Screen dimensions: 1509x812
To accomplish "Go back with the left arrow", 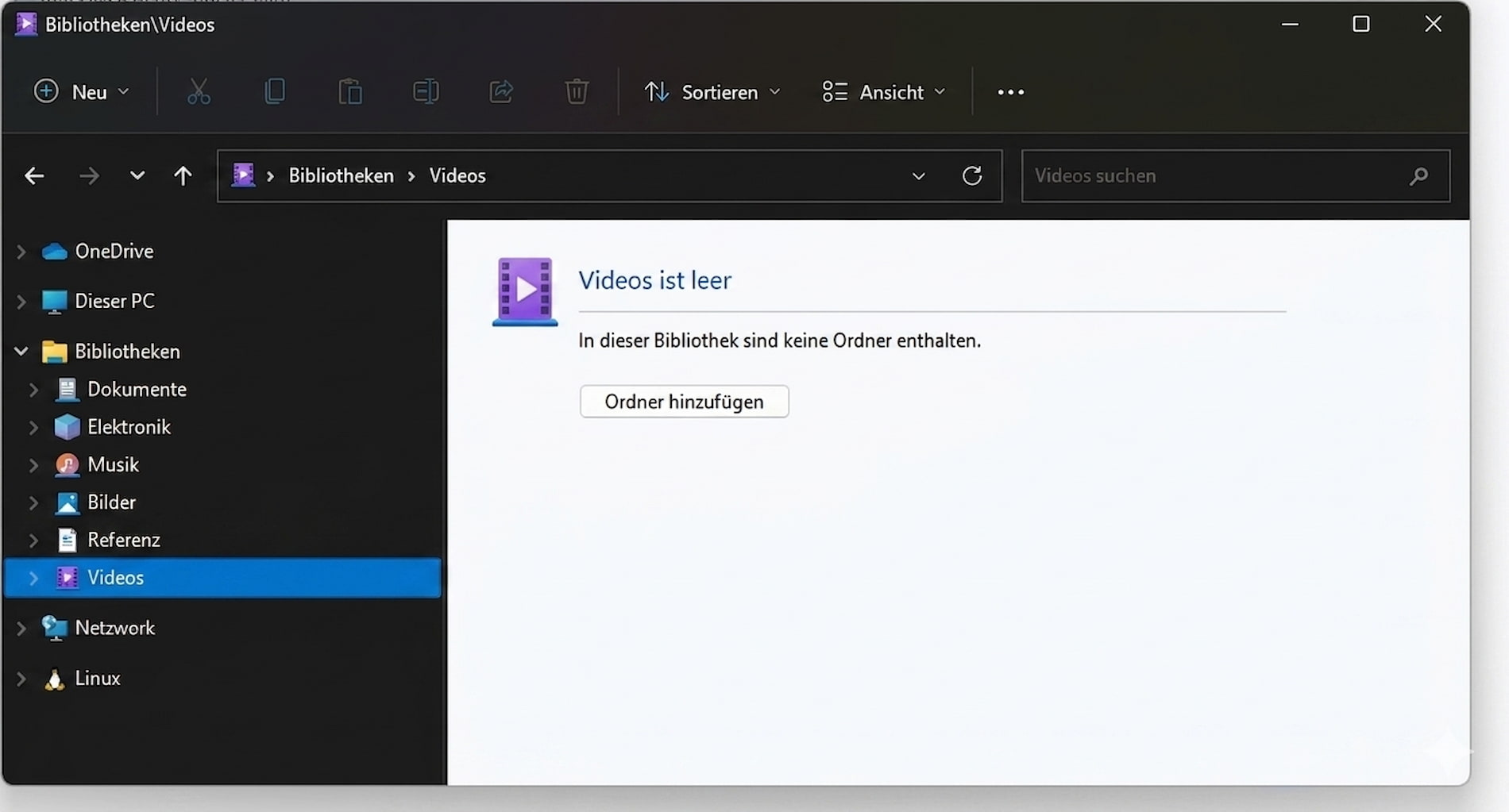I will tap(34, 175).
